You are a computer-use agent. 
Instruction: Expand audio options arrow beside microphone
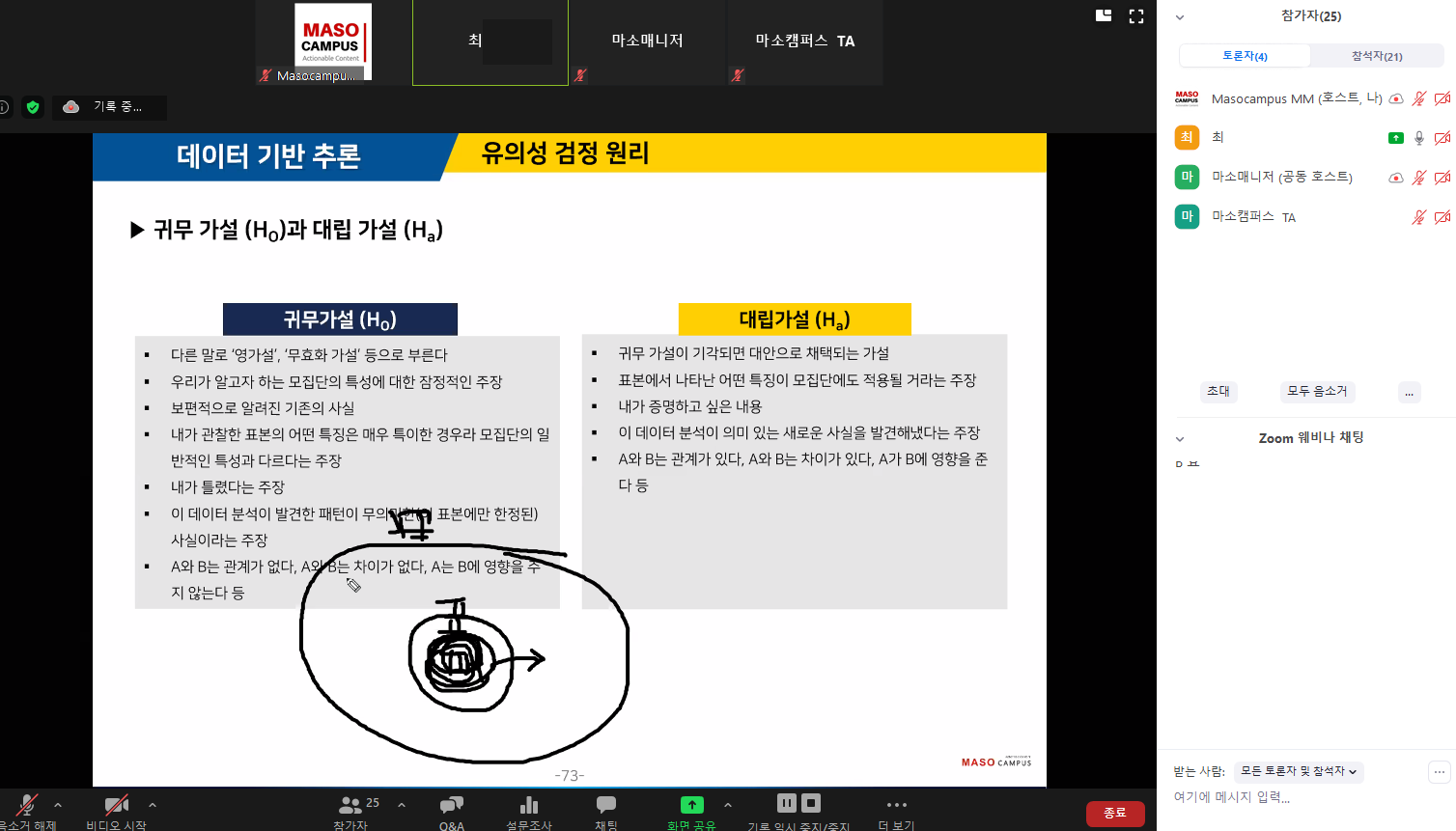pos(58,804)
